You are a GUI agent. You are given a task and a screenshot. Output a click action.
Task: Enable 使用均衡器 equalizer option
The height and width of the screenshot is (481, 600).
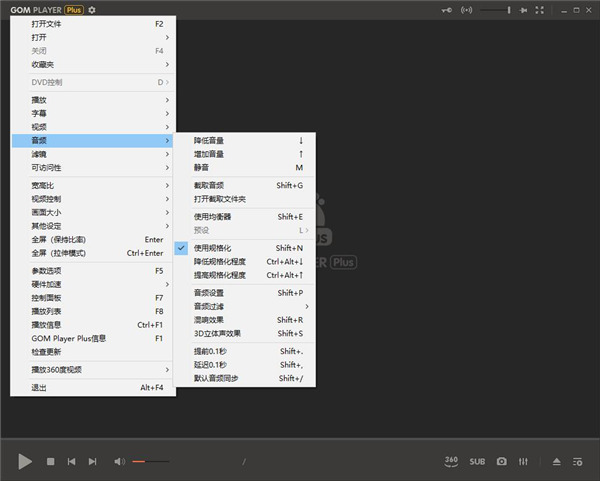click(212, 216)
